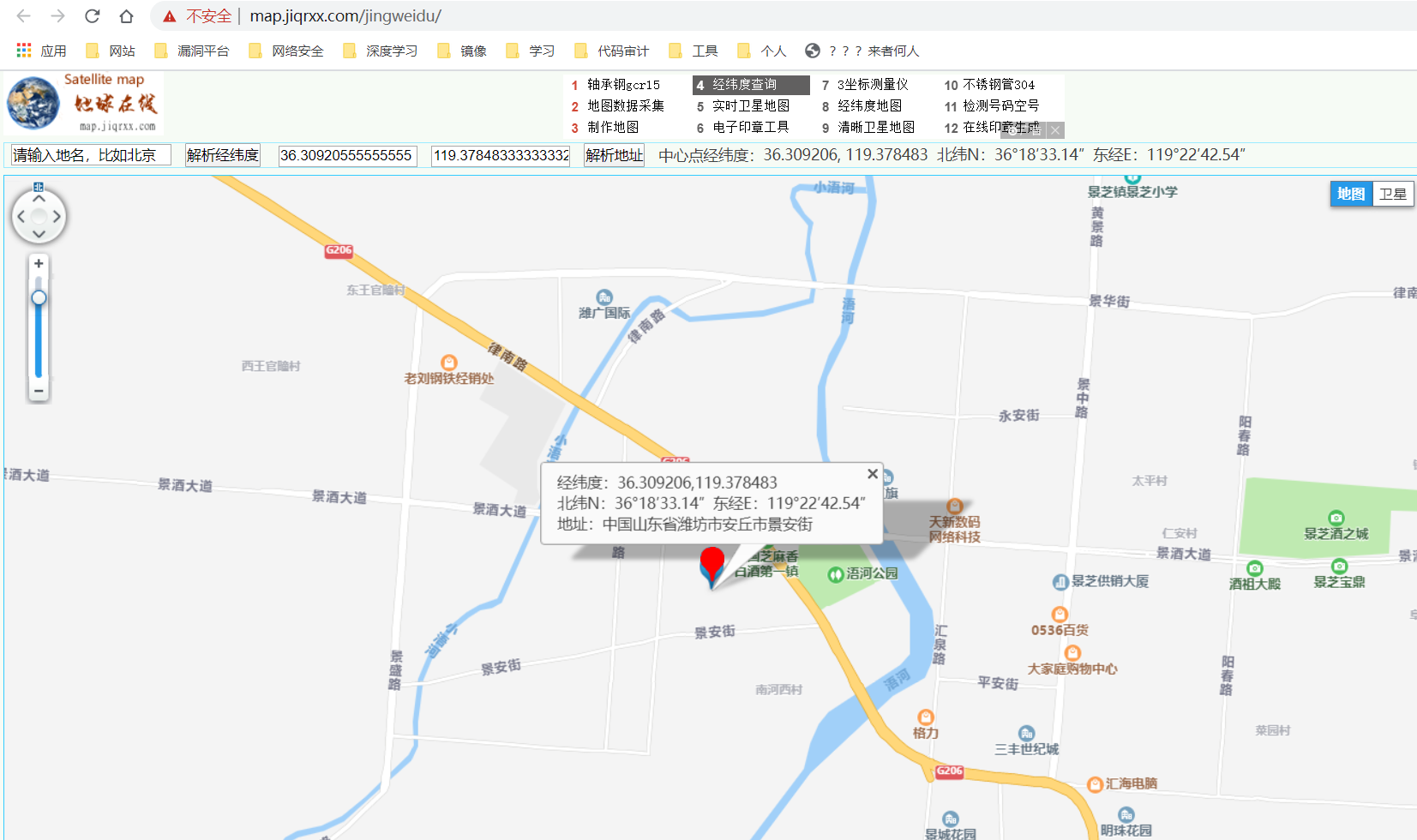Close the coordinates popup on the map
1417x840 pixels.
(x=872, y=473)
